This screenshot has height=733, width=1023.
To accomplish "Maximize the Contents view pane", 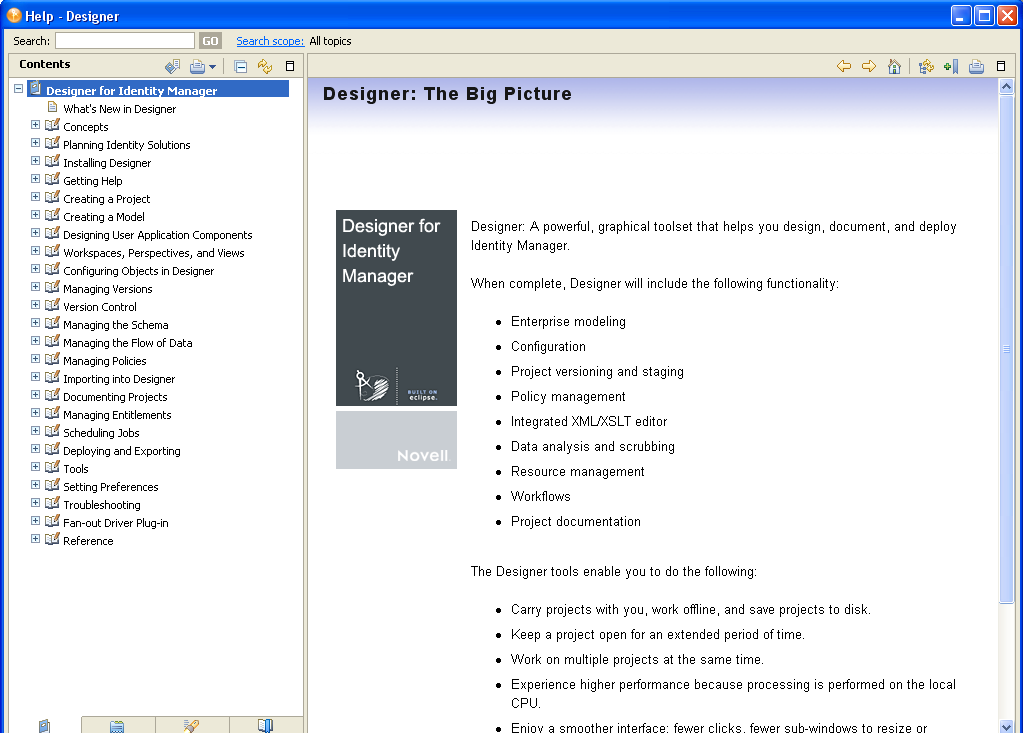I will point(290,66).
